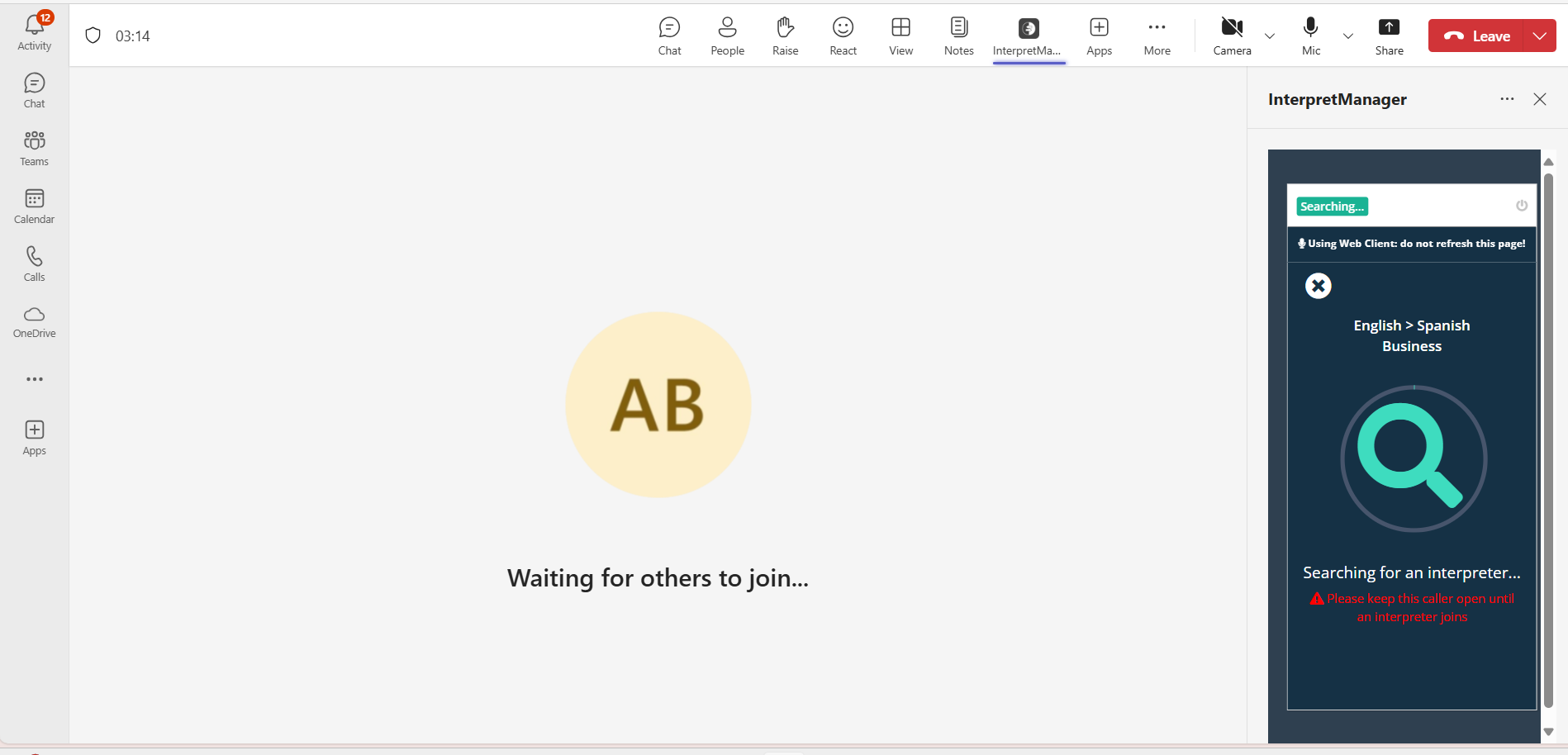Click the power icon in Searching bar

tap(1522, 206)
